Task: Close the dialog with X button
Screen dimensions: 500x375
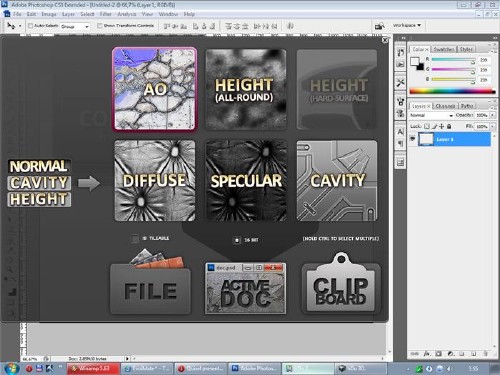Action: click(385, 40)
